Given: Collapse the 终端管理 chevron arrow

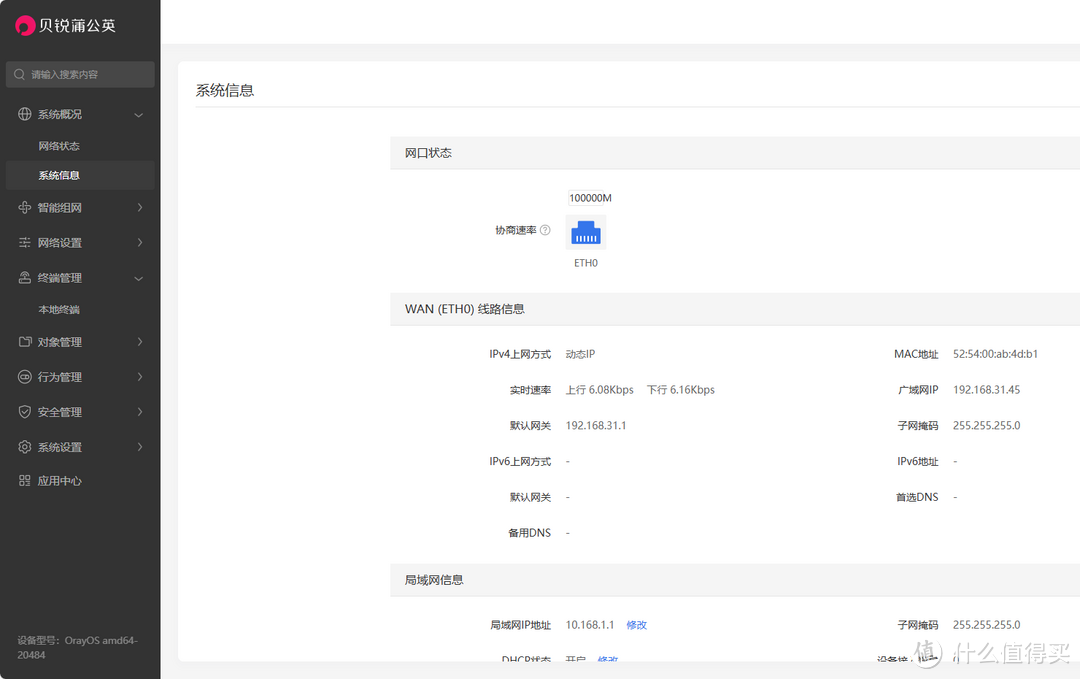Looking at the screenshot, I should pos(139,278).
